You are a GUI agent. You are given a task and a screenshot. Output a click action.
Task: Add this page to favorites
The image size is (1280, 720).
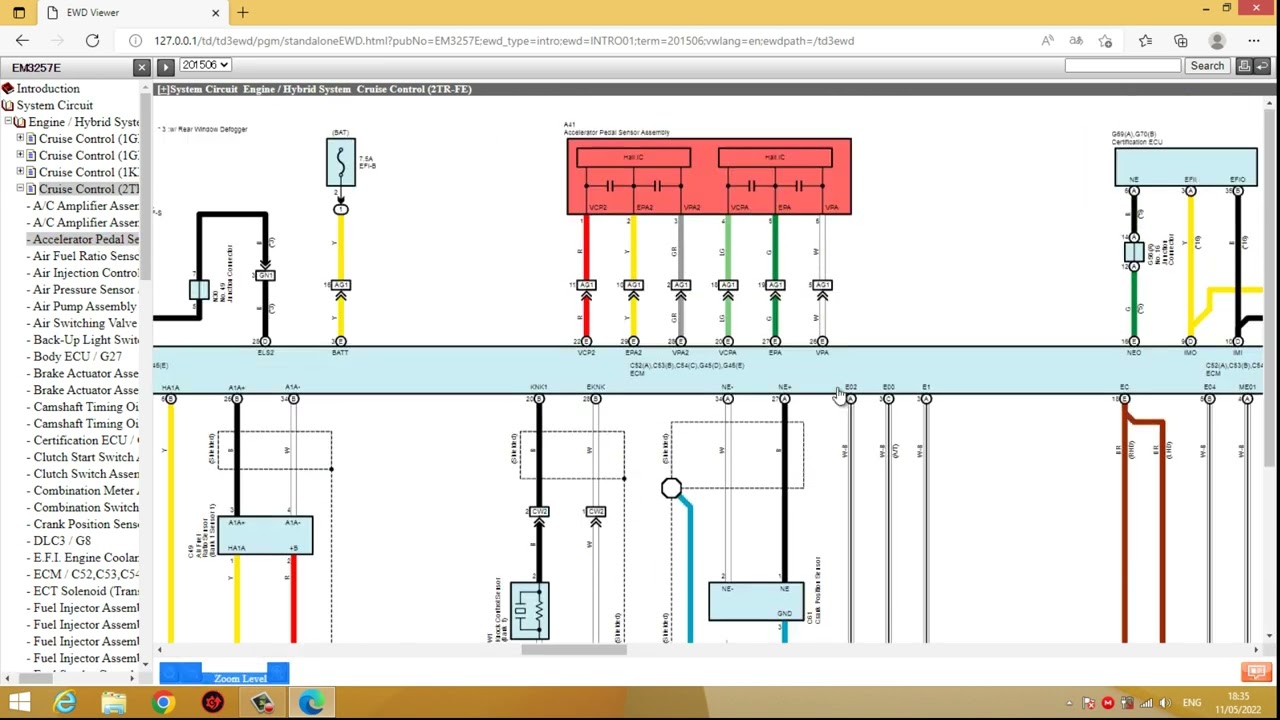point(1105,41)
